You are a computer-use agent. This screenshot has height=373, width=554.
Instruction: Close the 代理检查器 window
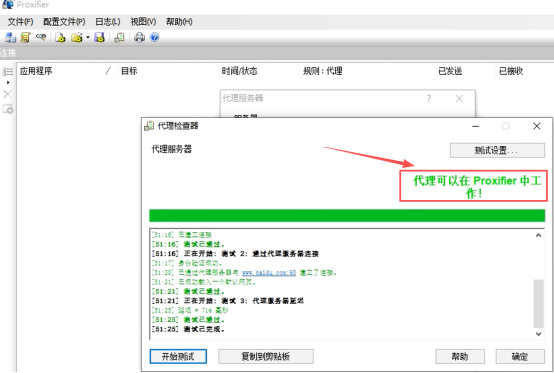[x=537, y=126]
